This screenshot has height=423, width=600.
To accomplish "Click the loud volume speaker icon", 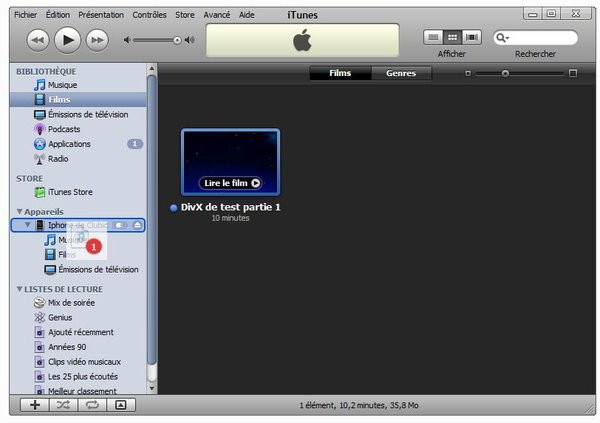I will [190, 40].
